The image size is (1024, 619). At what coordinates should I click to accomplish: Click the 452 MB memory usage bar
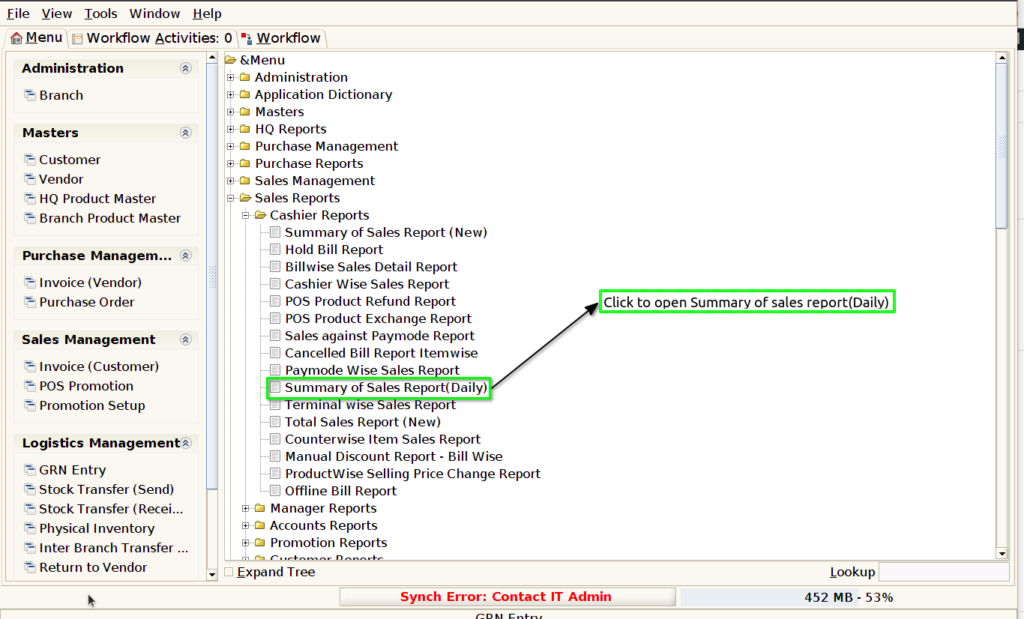pyautogui.click(x=848, y=597)
